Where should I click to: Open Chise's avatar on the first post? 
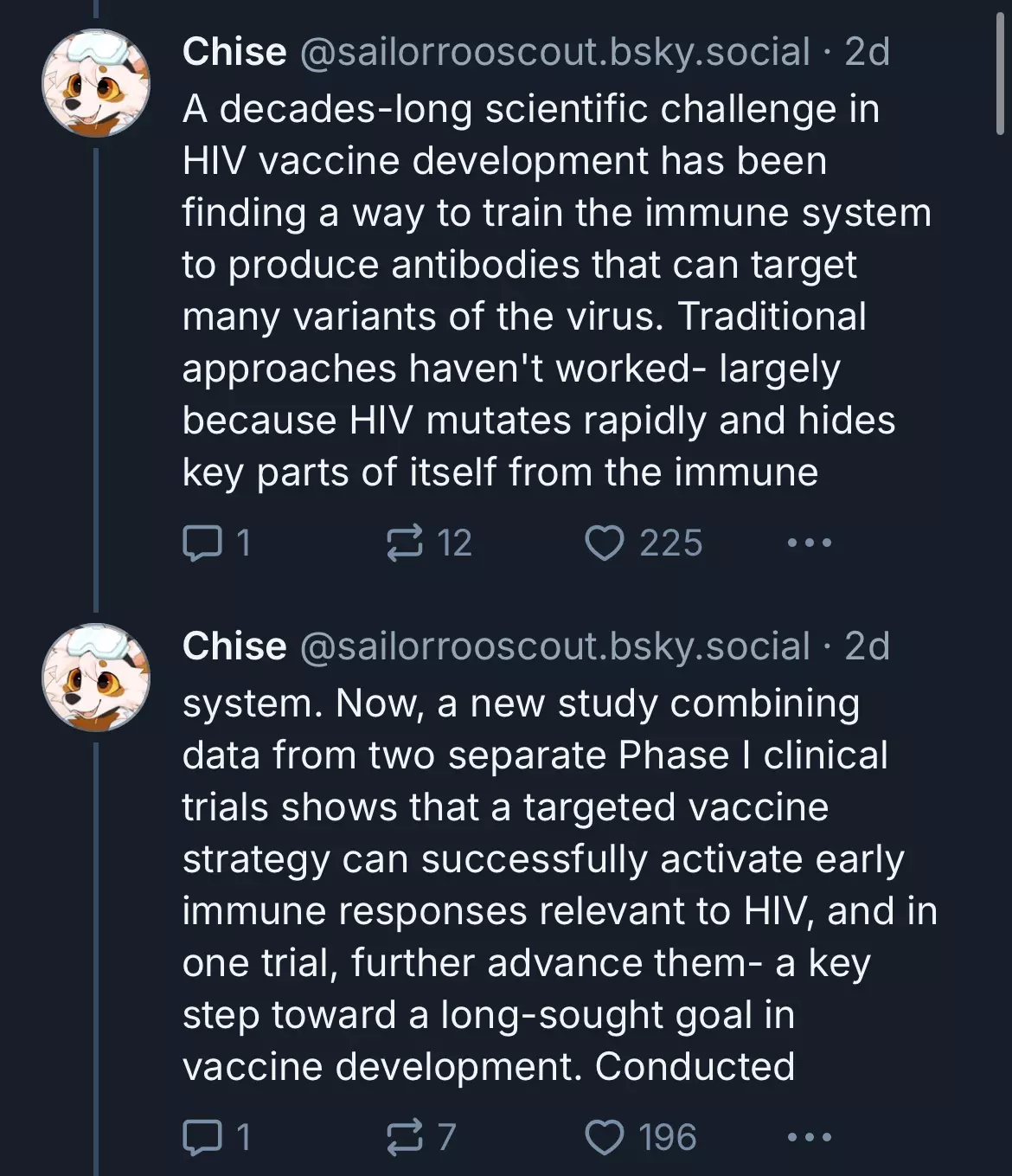pyautogui.click(x=96, y=84)
